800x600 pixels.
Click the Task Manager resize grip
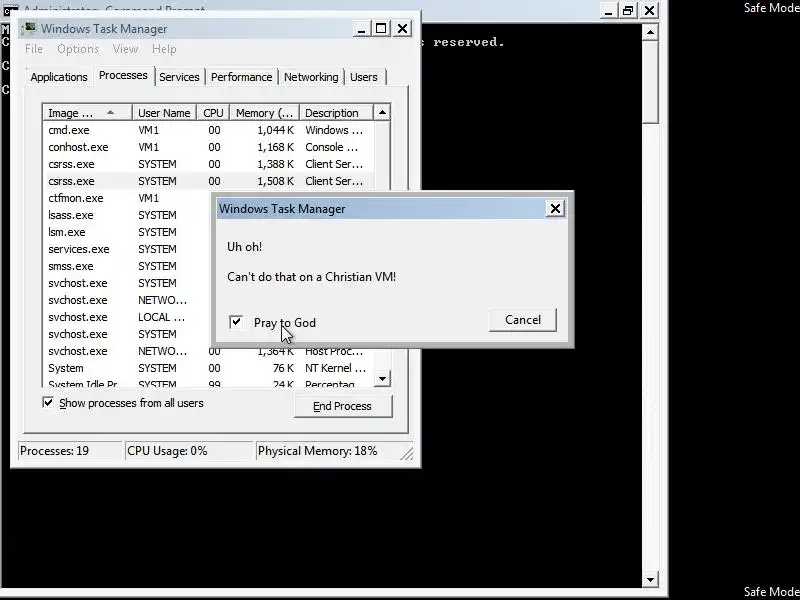point(407,453)
